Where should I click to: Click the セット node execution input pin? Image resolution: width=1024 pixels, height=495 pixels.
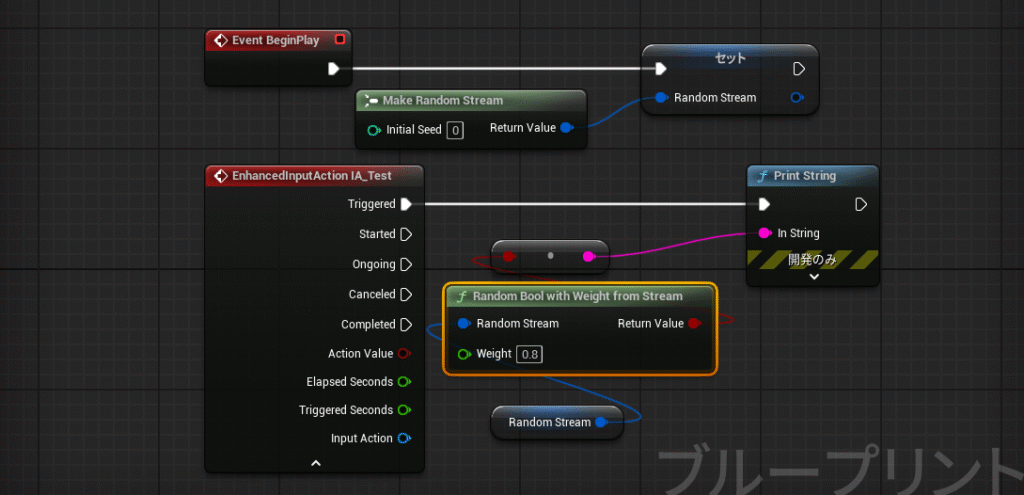660,69
